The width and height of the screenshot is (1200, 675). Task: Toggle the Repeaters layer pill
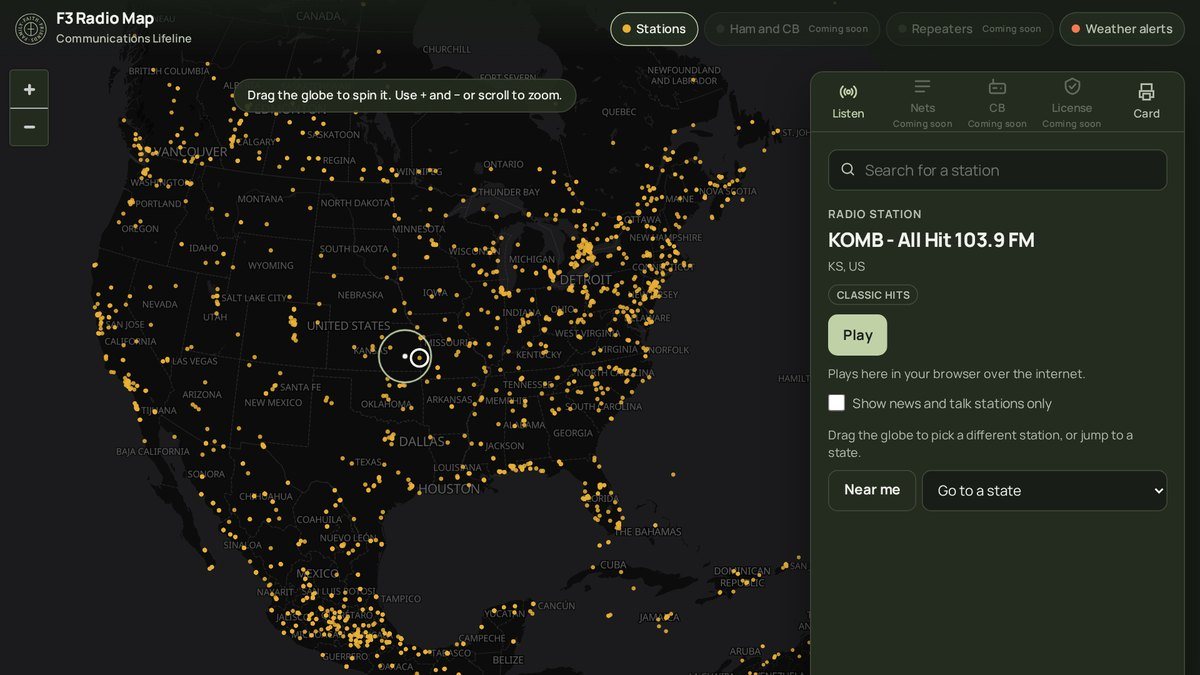point(970,29)
